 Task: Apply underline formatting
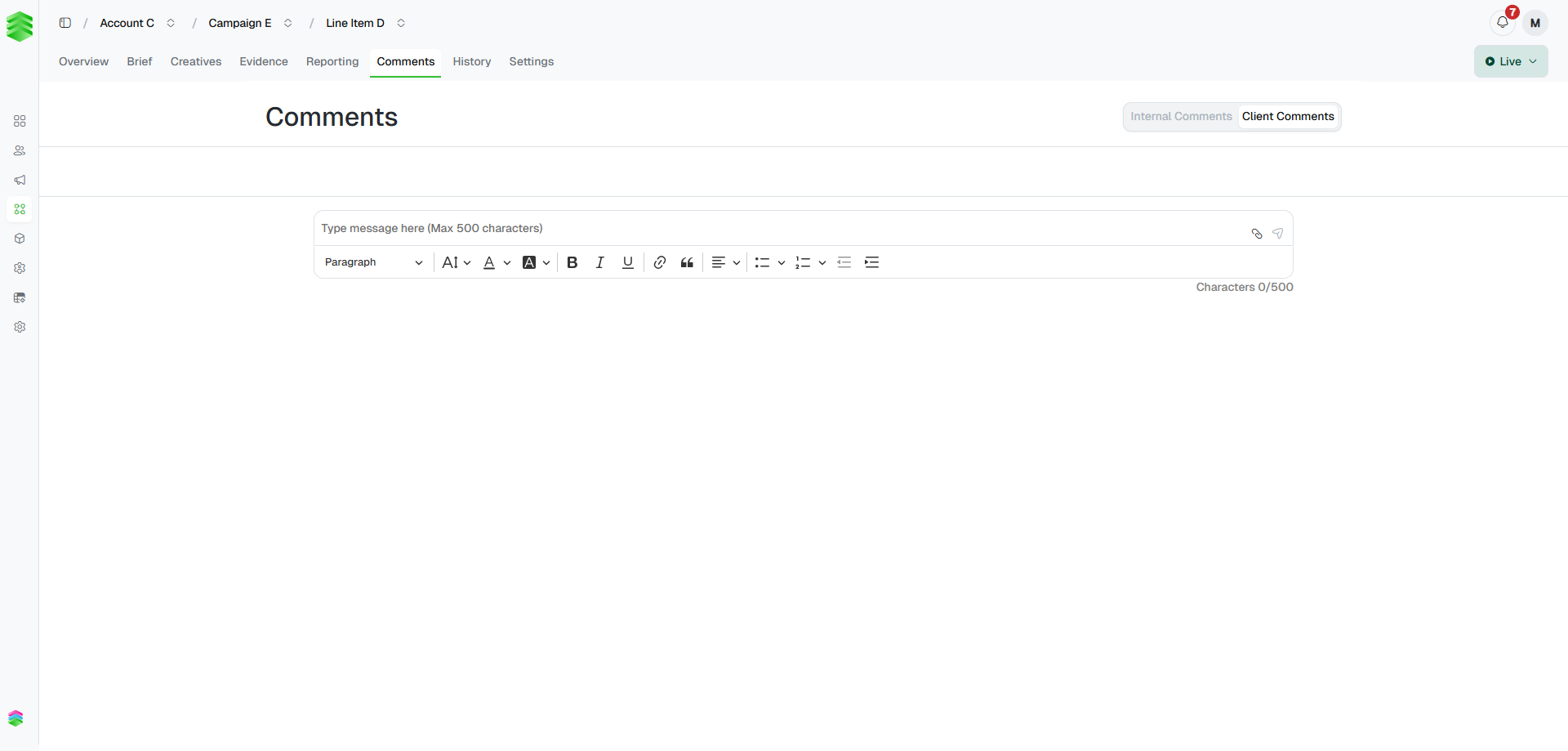coord(627,262)
